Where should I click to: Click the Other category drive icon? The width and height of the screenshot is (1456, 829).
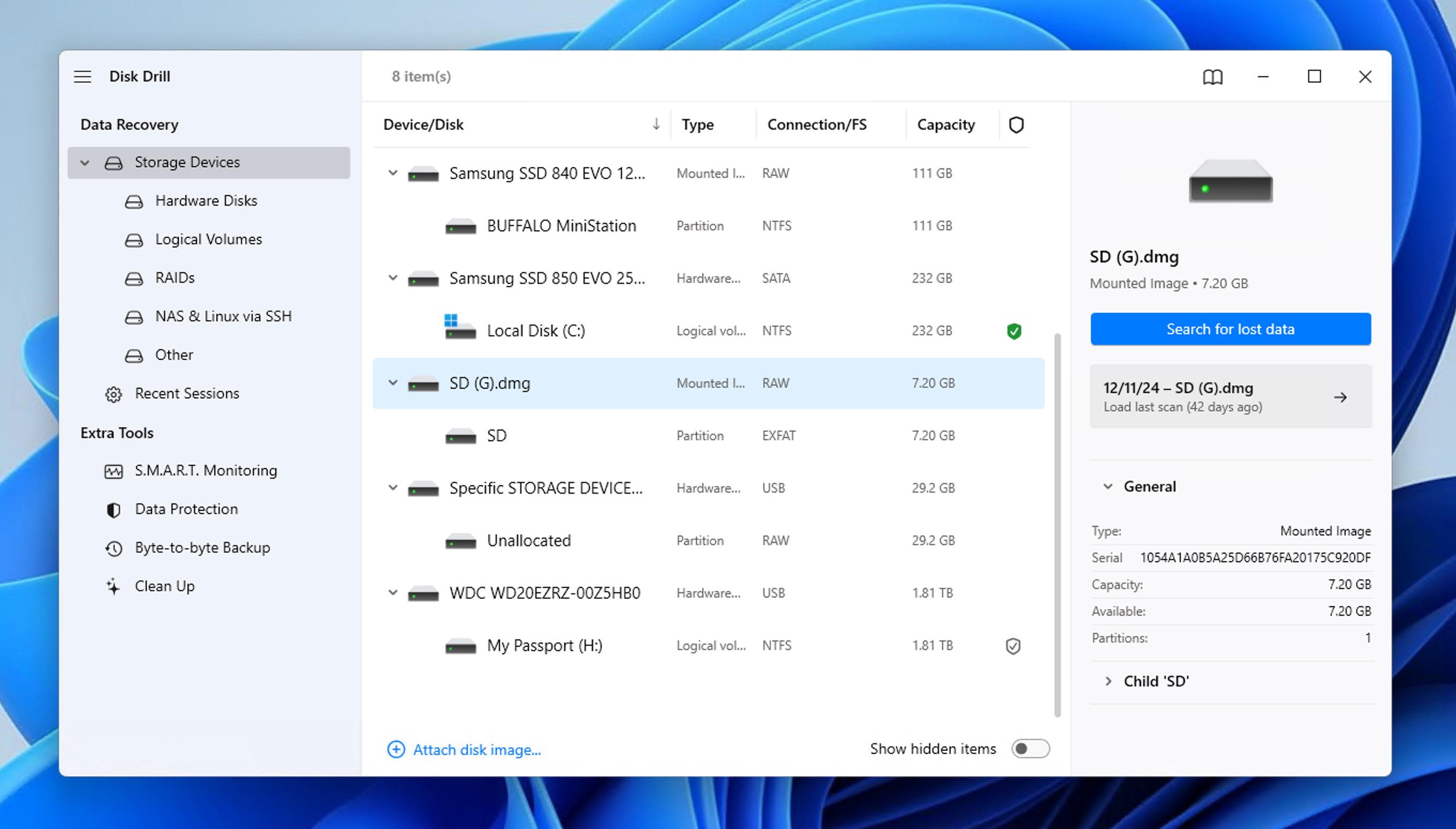(134, 356)
